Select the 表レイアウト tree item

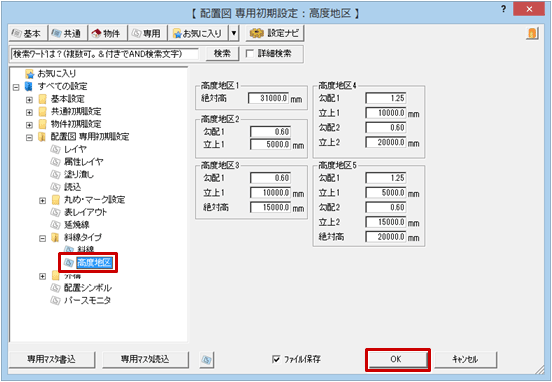85,212
